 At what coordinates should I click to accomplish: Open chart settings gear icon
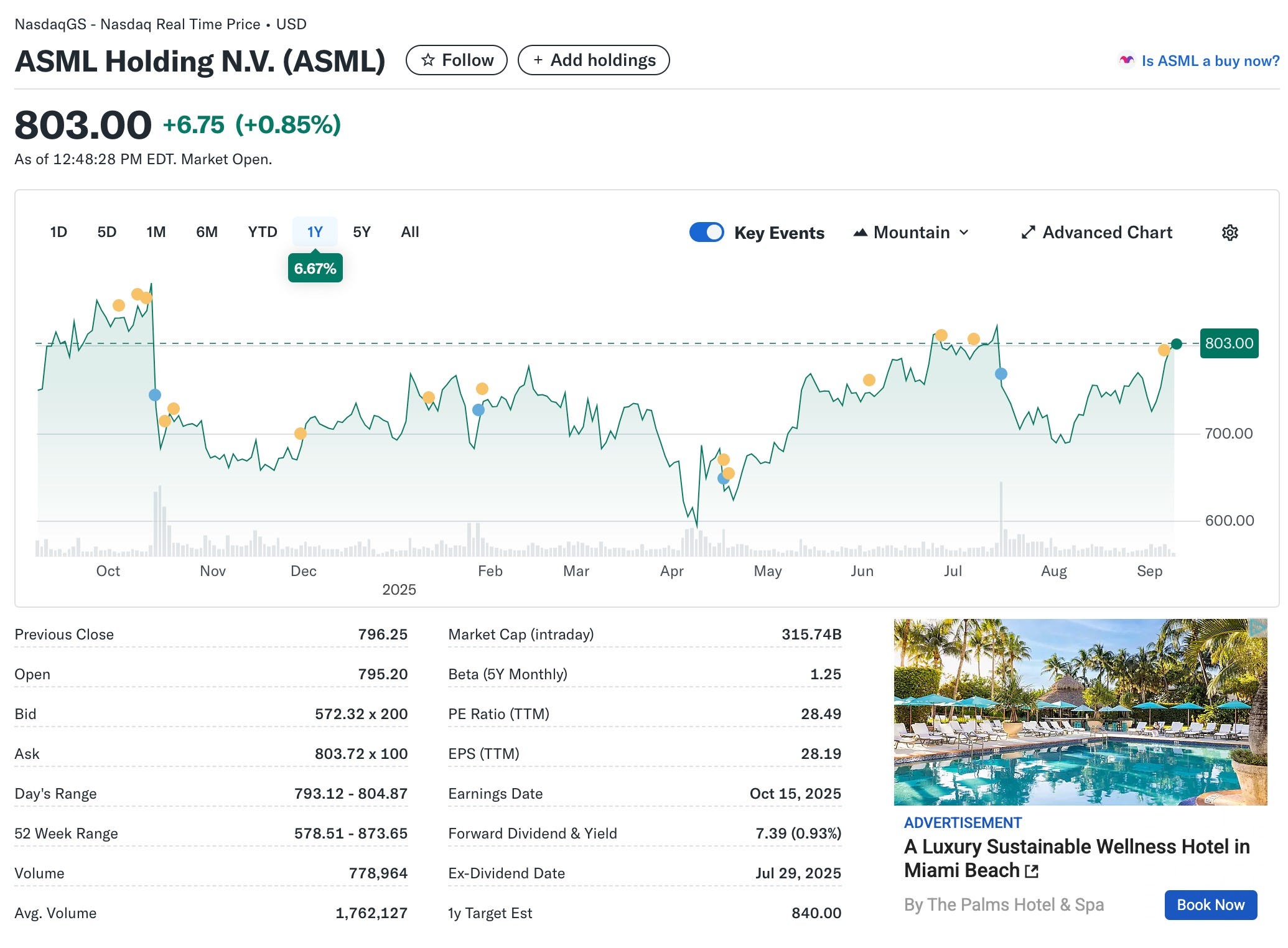tap(1230, 233)
